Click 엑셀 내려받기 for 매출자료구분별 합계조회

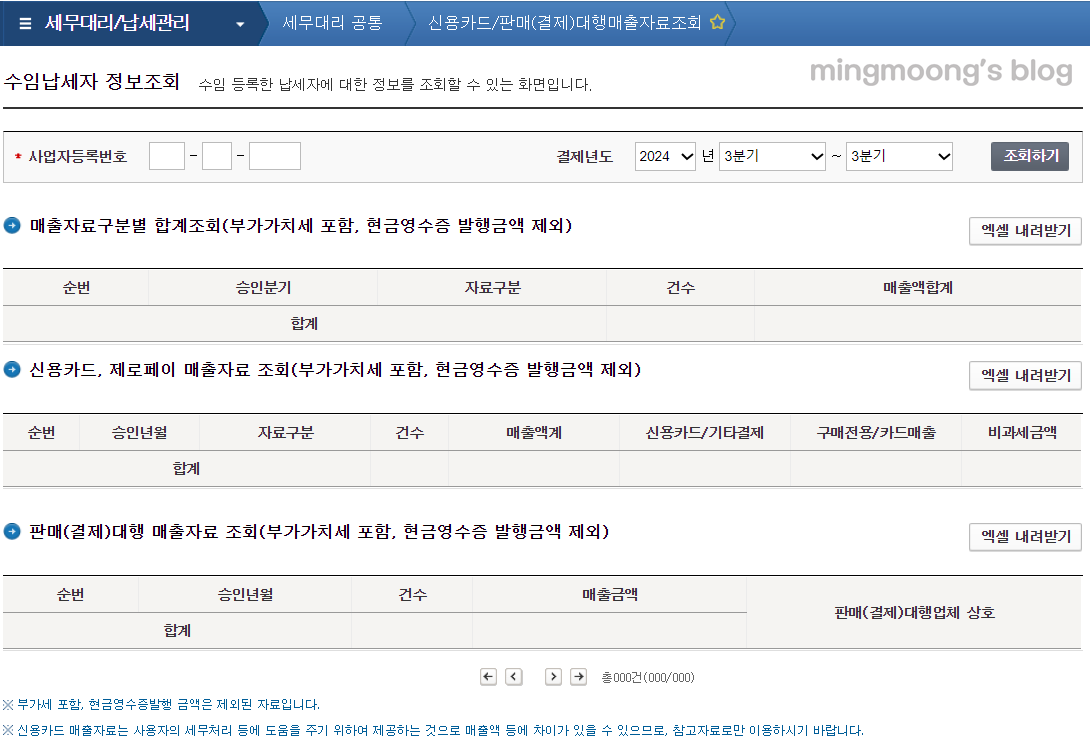click(x=1025, y=231)
